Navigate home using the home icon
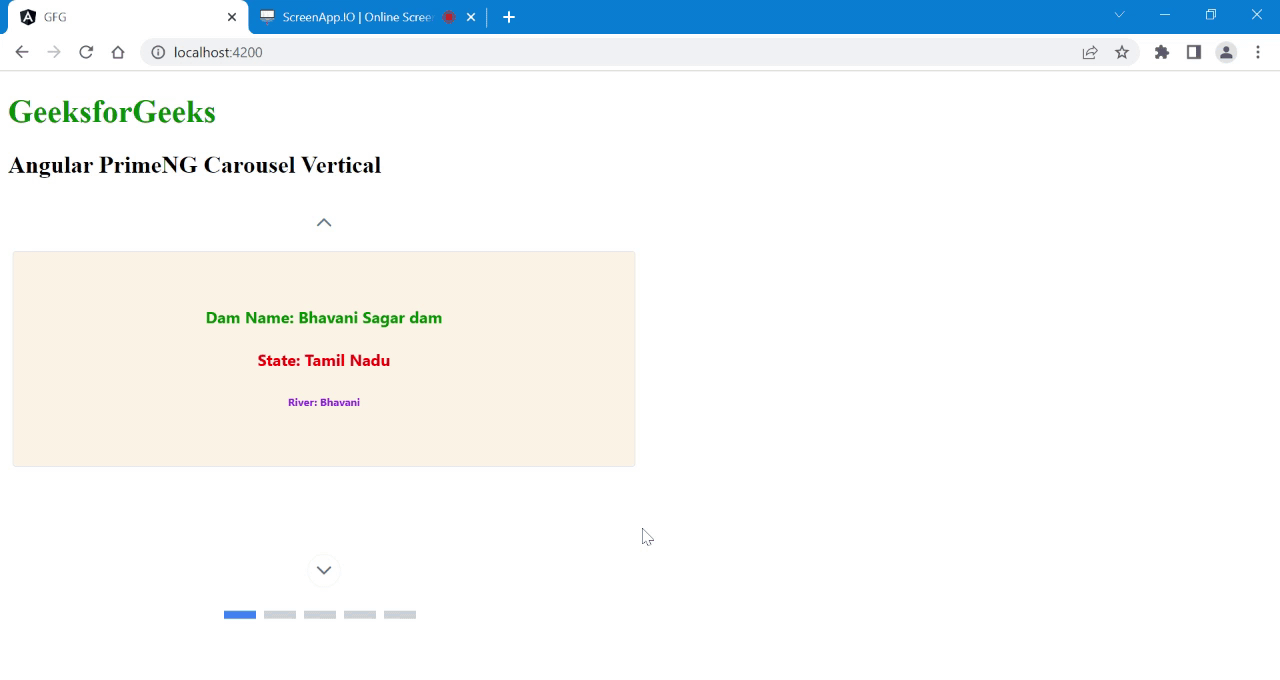 (x=117, y=52)
